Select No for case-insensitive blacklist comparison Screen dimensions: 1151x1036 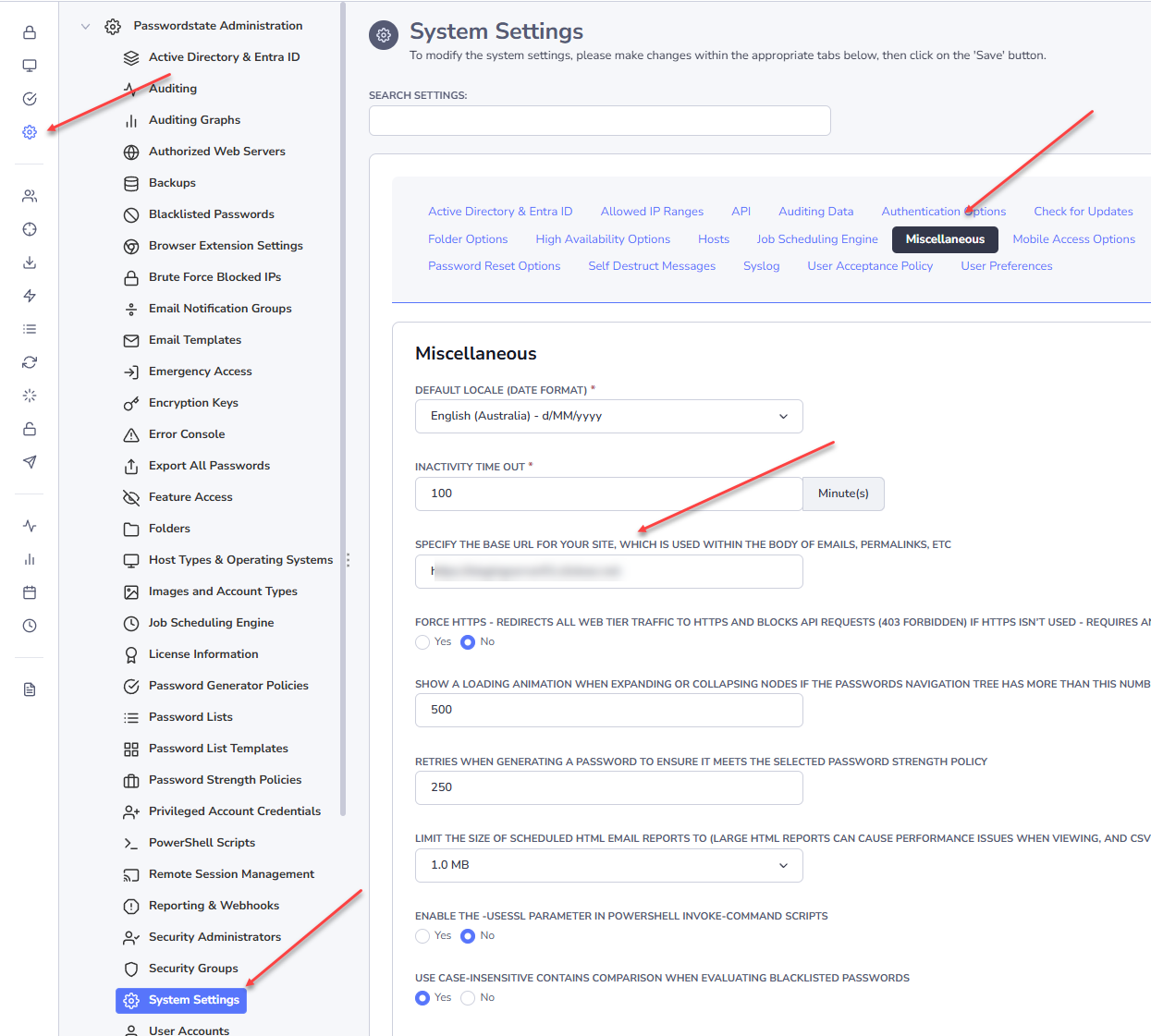click(468, 998)
